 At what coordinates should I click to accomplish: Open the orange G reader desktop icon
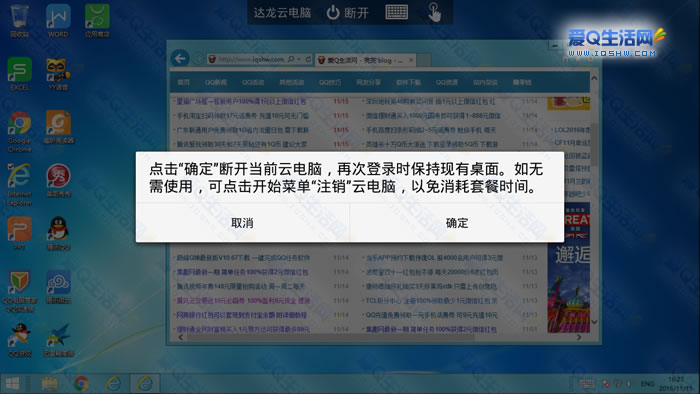58,127
